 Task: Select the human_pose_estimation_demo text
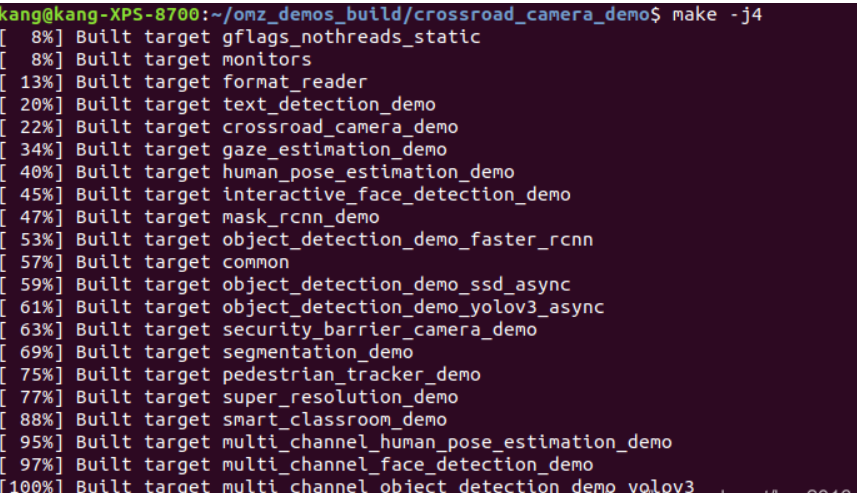click(368, 172)
